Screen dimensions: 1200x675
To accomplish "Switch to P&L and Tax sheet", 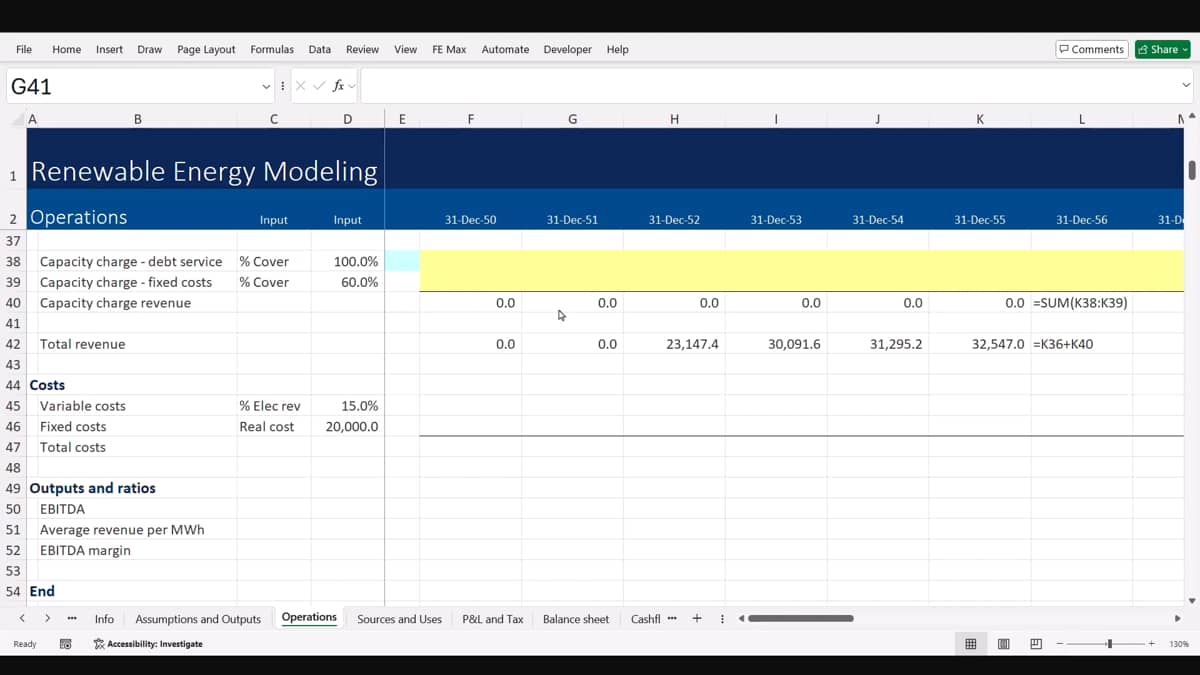I will [492, 619].
